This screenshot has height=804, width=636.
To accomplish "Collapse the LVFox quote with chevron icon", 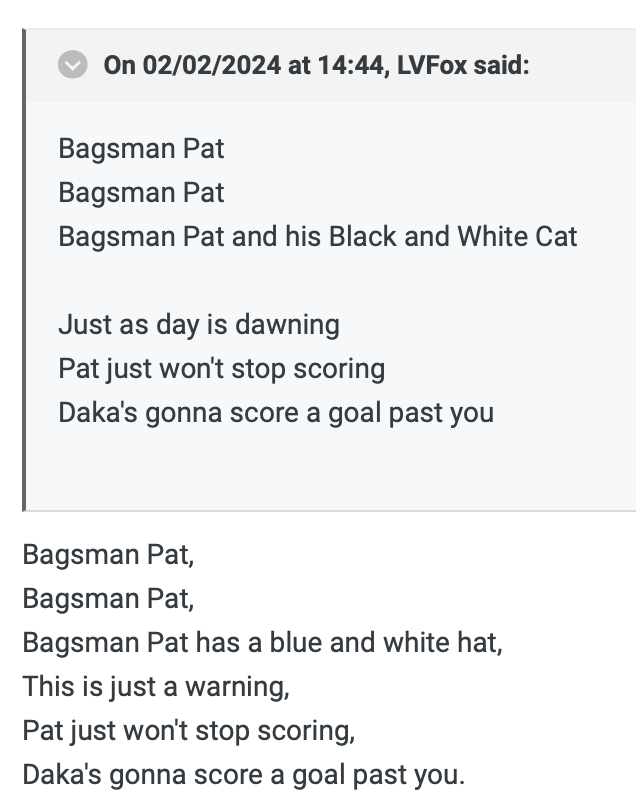I will (x=72, y=65).
